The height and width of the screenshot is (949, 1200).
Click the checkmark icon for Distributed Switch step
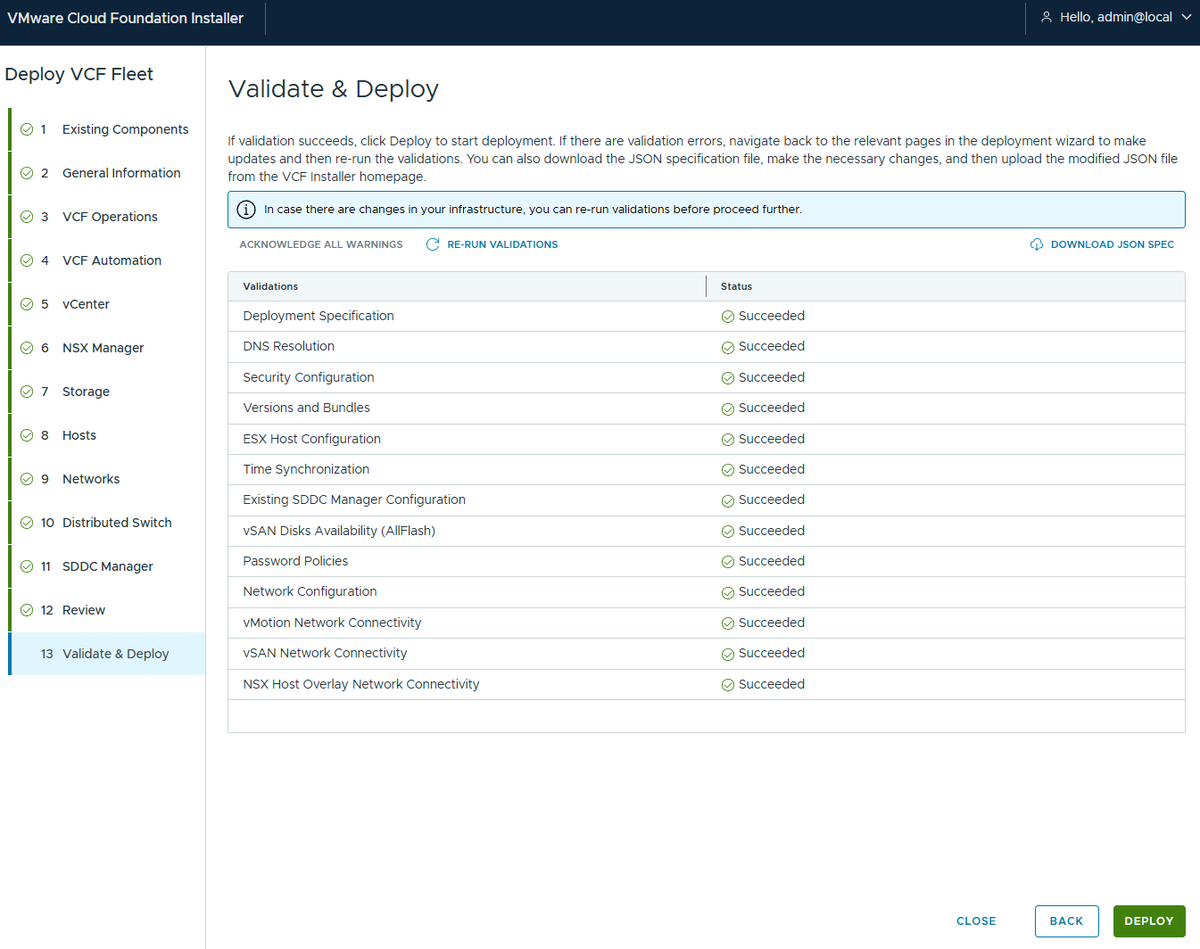[27, 523]
